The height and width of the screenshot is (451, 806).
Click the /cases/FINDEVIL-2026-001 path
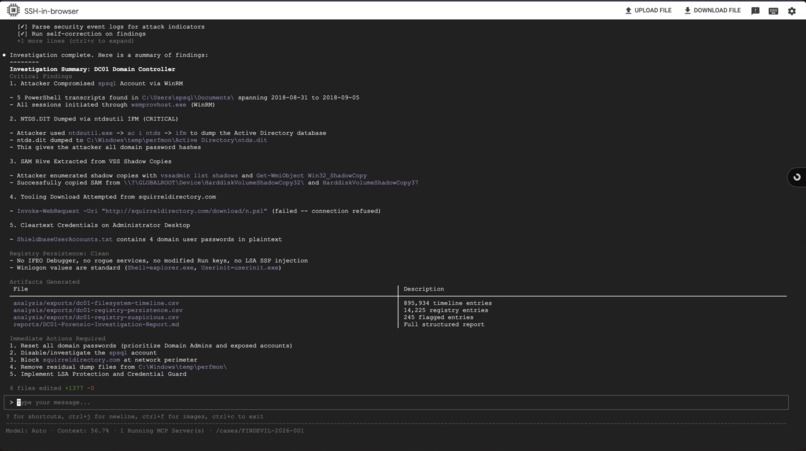[x=260, y=431]
